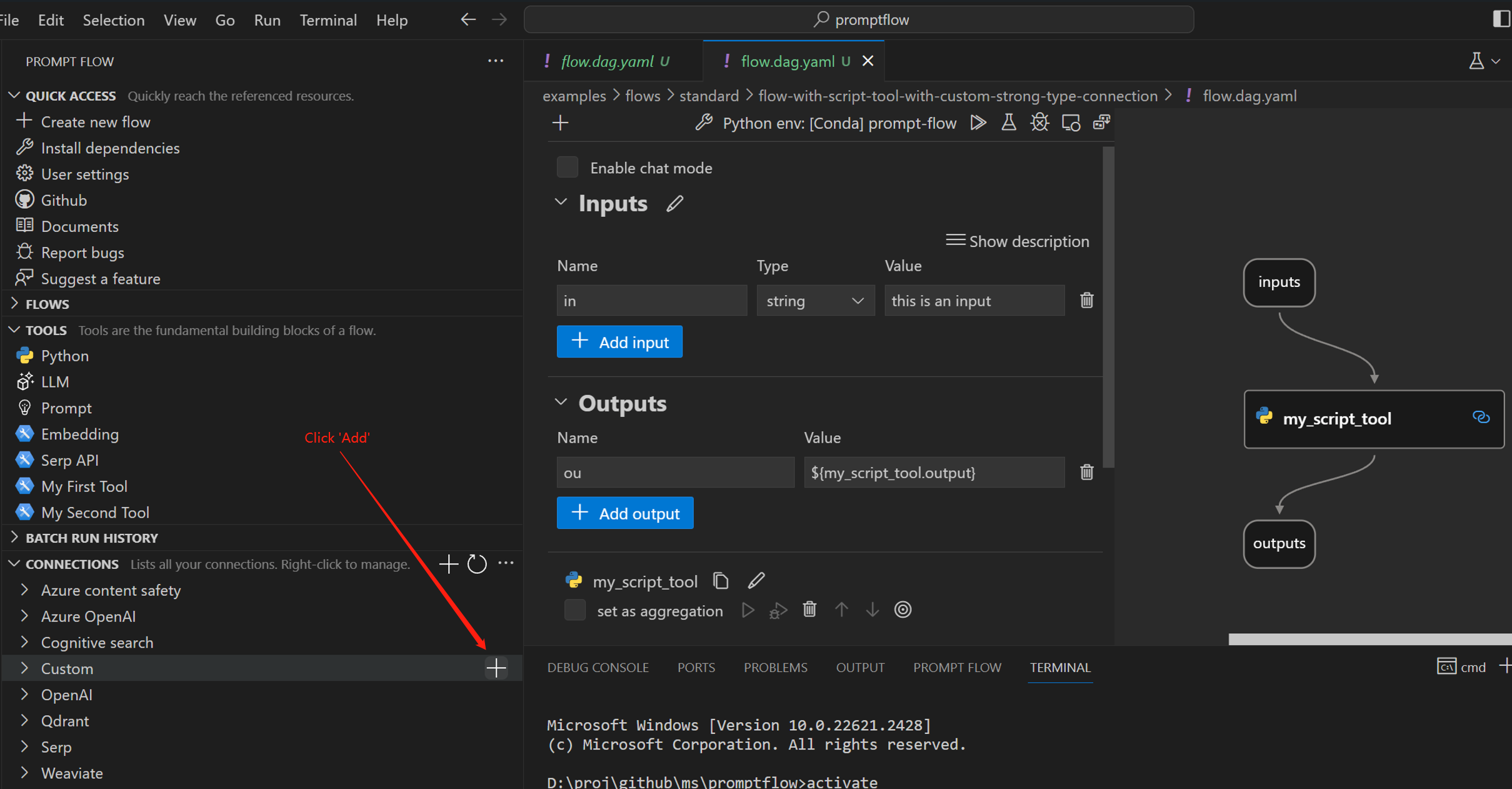Enable chat mode checkbox
Image resolution: width=1512 pixels, height=789 pixels.
pyautogui.click(x=568, y=168)
